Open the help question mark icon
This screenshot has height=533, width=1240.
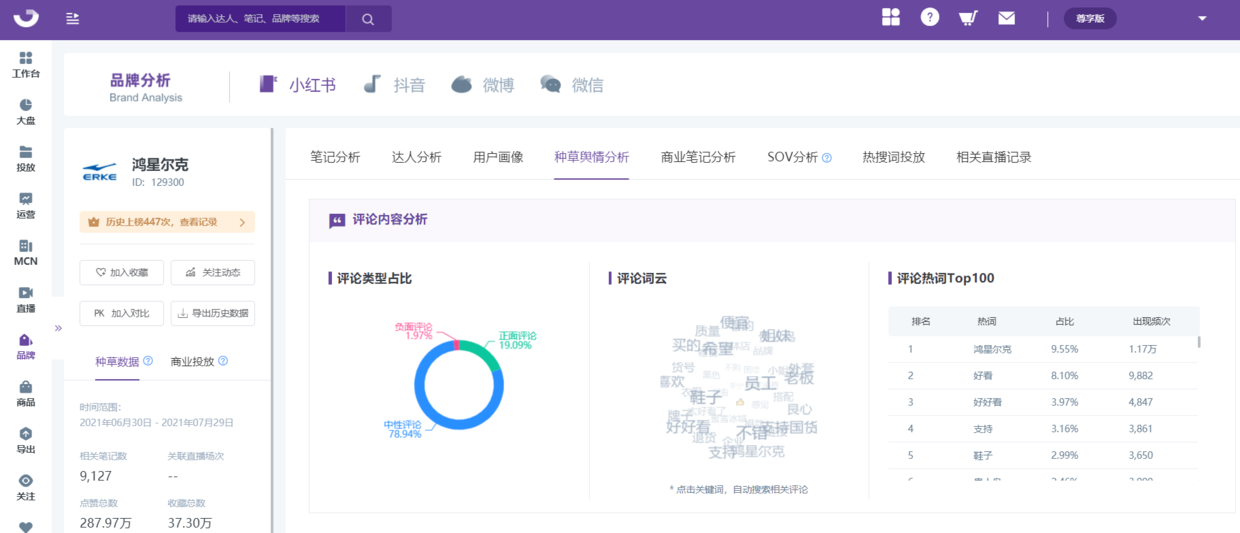pos(930,17)
